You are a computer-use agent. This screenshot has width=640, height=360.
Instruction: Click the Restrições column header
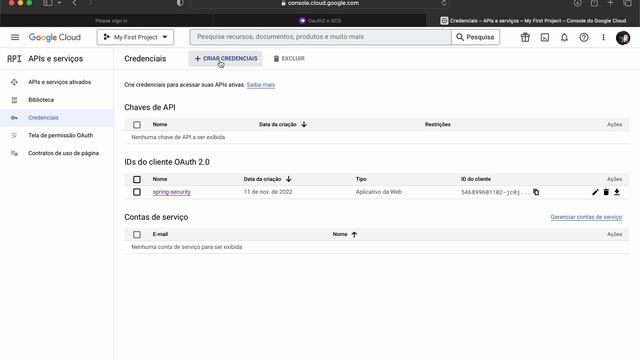(438, 124)
